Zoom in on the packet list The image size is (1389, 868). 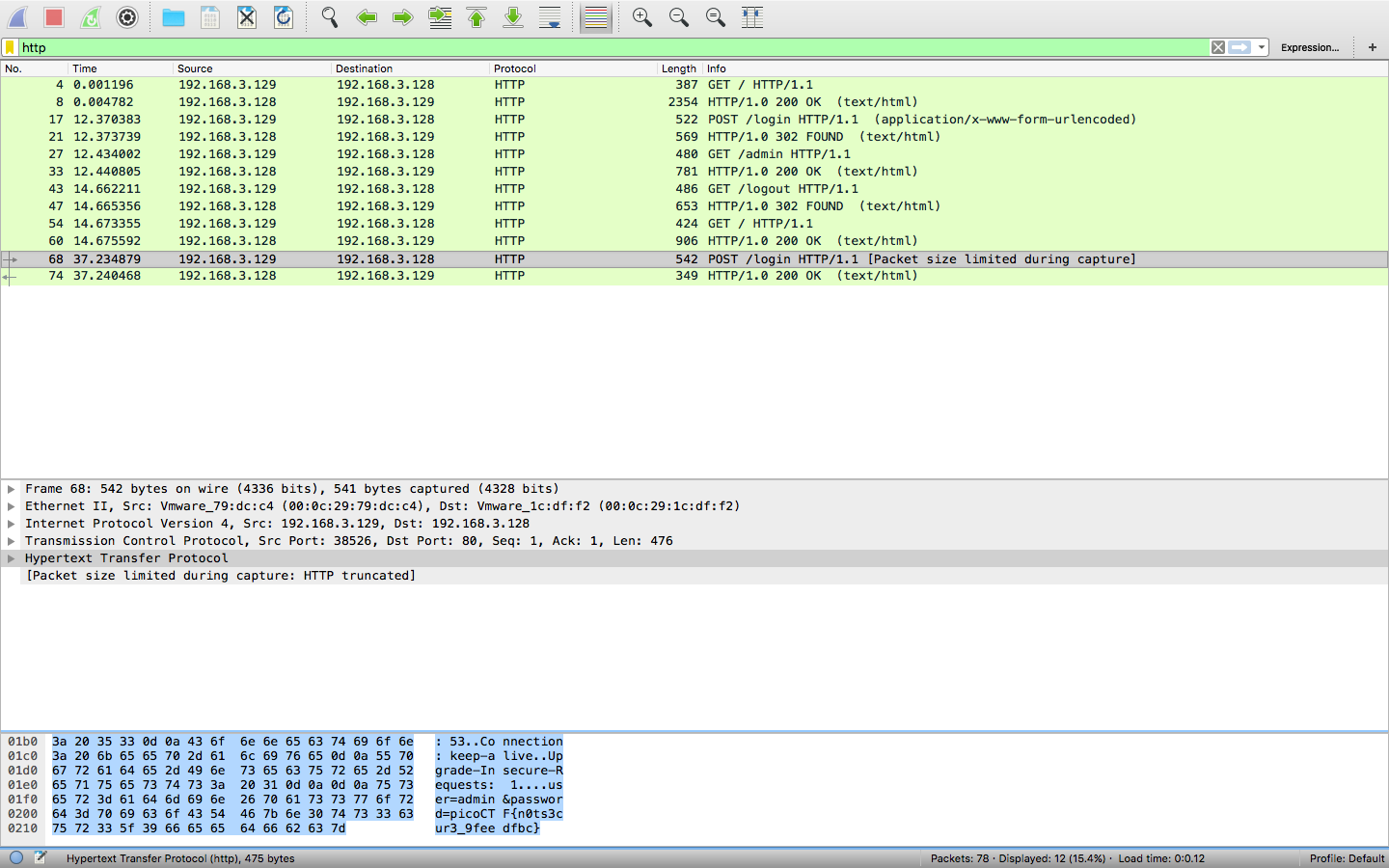pos(641,17)
